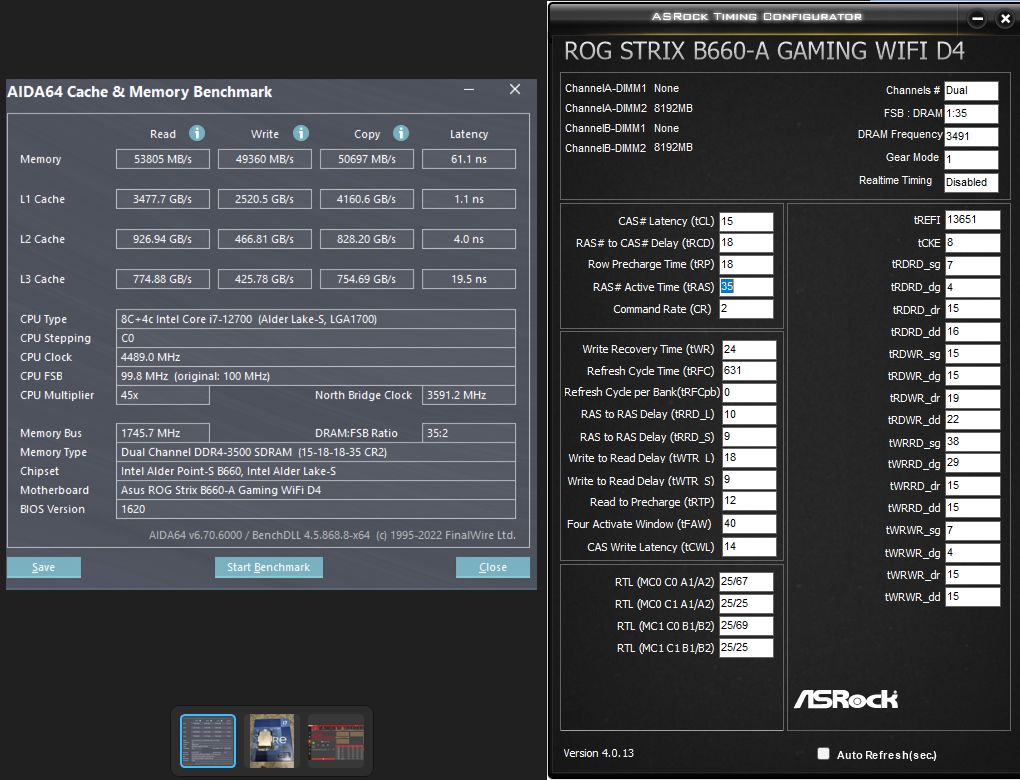Click the tWRRD_sg field

[972, 442]
